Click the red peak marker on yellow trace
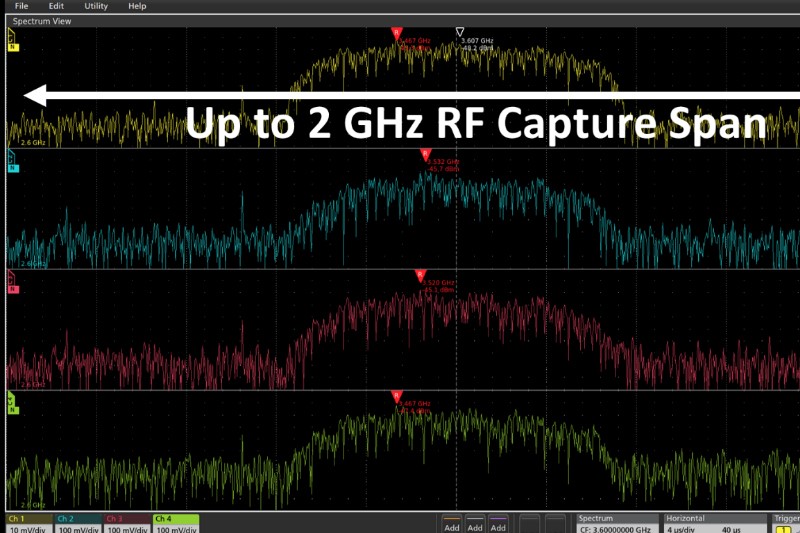Image resolution: width=800 pixels, height=533 pixels. tap(397, 33)
